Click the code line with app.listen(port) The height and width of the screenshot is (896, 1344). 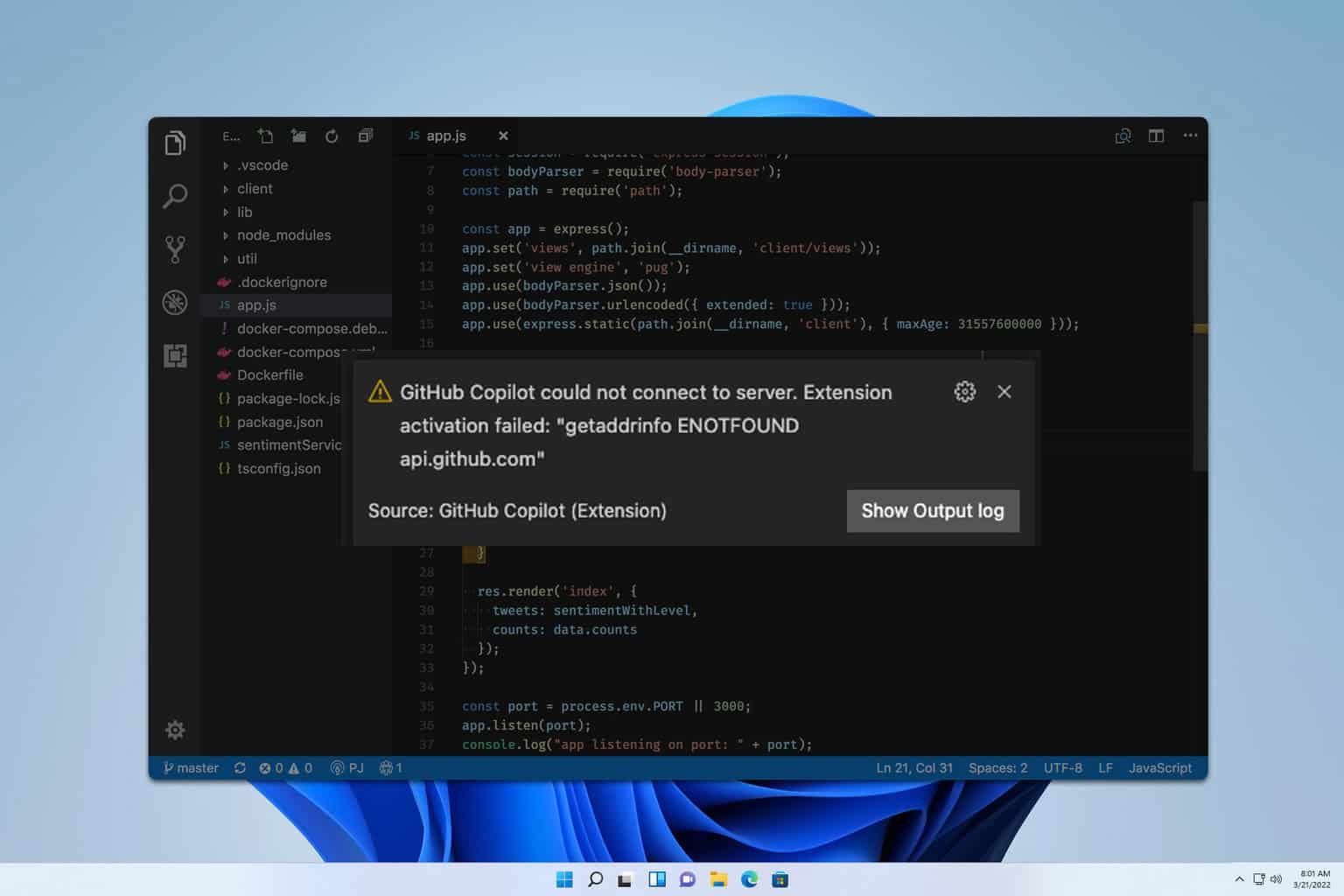click(x=526, y=725)
